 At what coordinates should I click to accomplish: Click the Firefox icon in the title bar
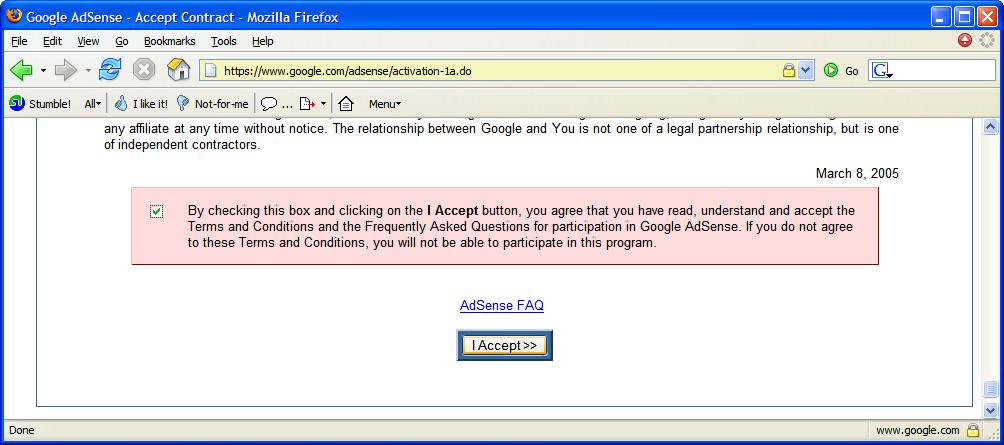13,16
